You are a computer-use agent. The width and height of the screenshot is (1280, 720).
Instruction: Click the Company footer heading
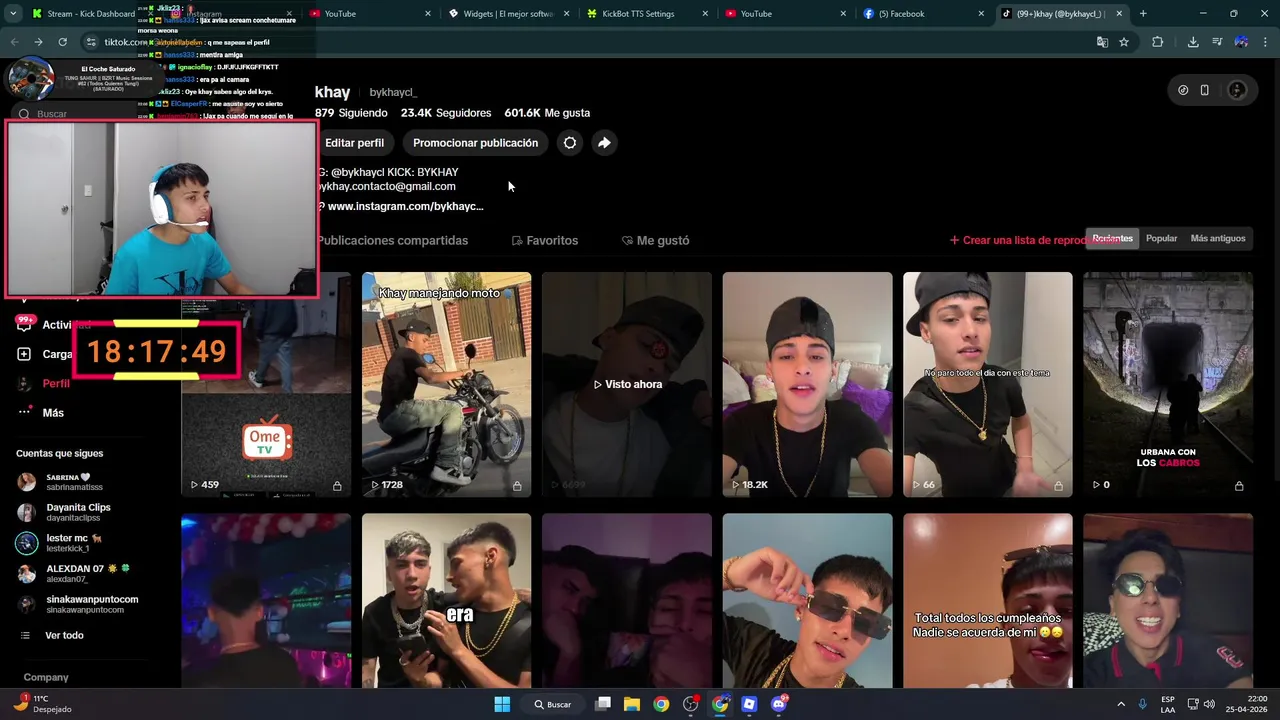46,677
